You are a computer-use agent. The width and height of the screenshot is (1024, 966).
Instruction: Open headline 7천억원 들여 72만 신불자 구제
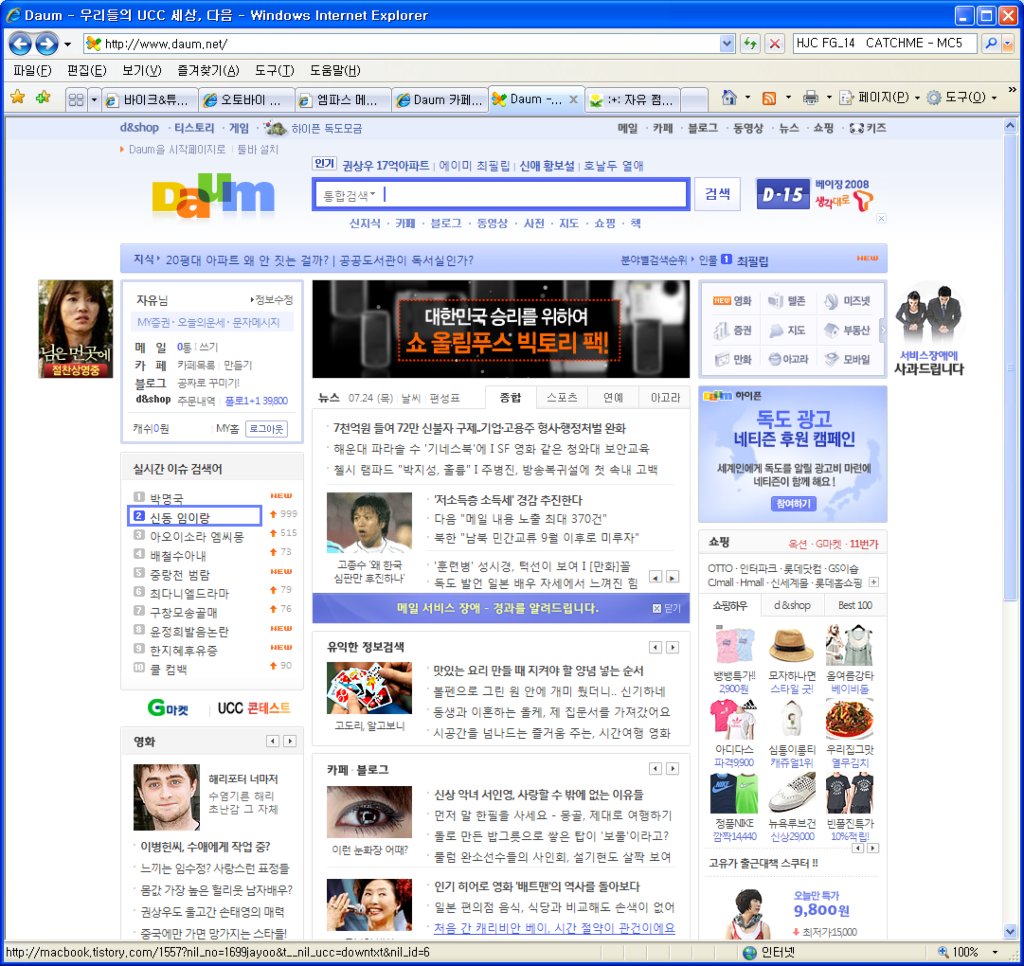(x=479, y=428)
